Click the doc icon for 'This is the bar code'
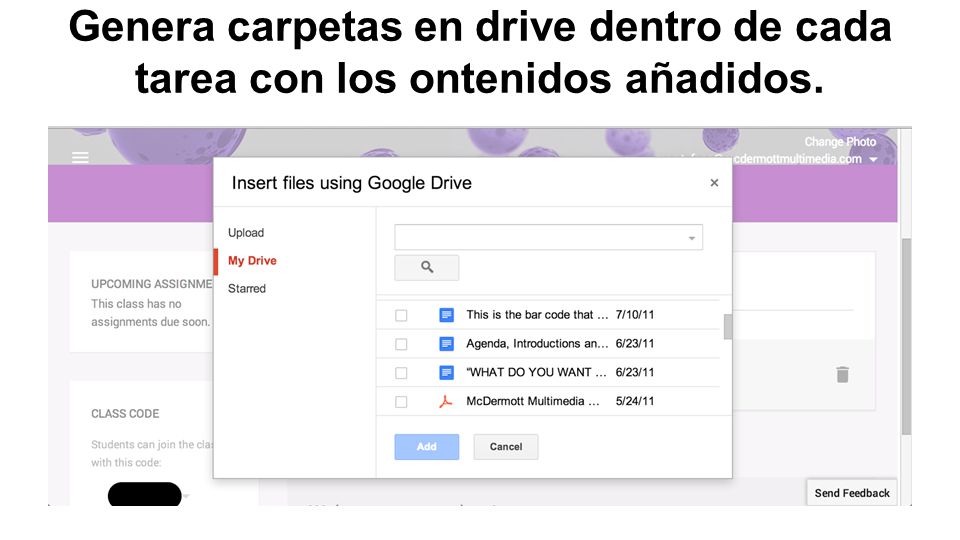 446,315
